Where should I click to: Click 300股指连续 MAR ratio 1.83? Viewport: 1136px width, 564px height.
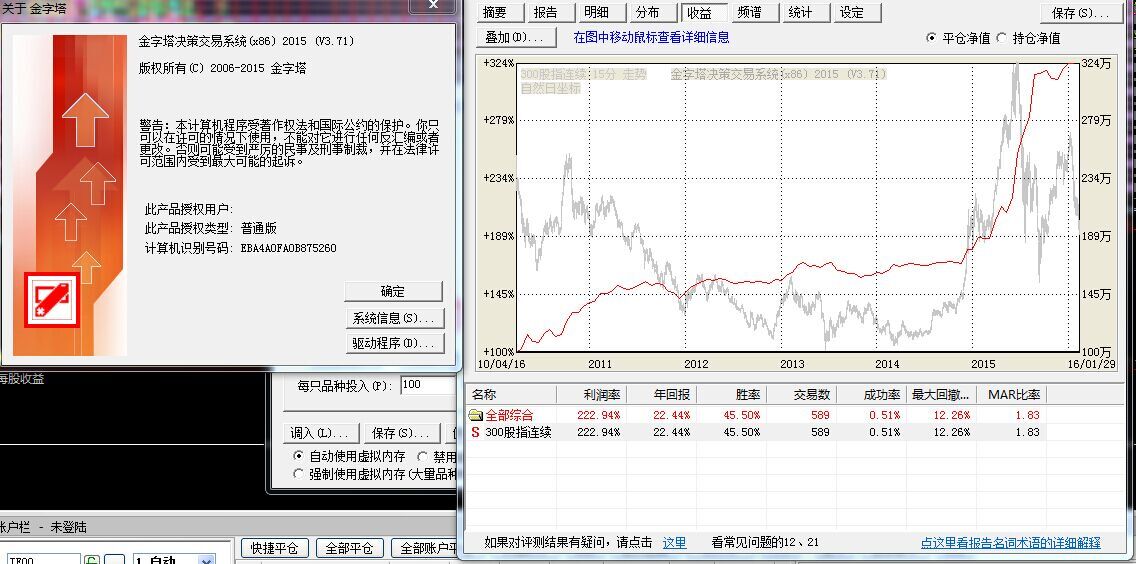1027,432
